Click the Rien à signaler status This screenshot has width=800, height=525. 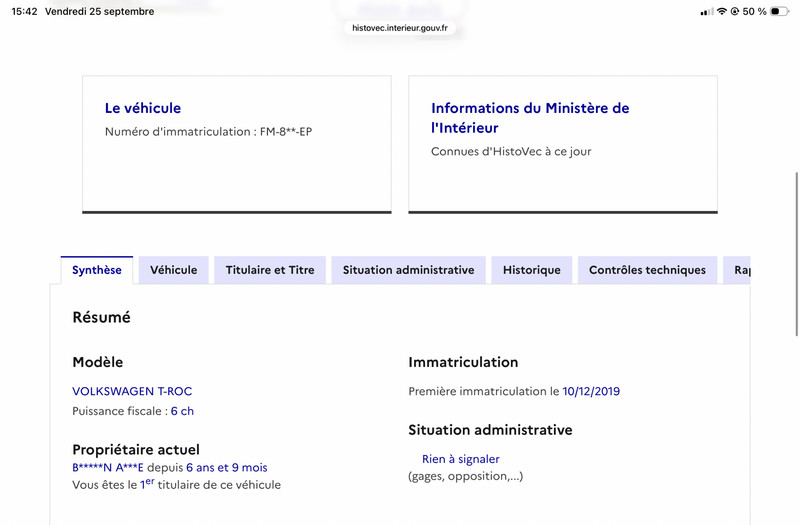[461, 459]
